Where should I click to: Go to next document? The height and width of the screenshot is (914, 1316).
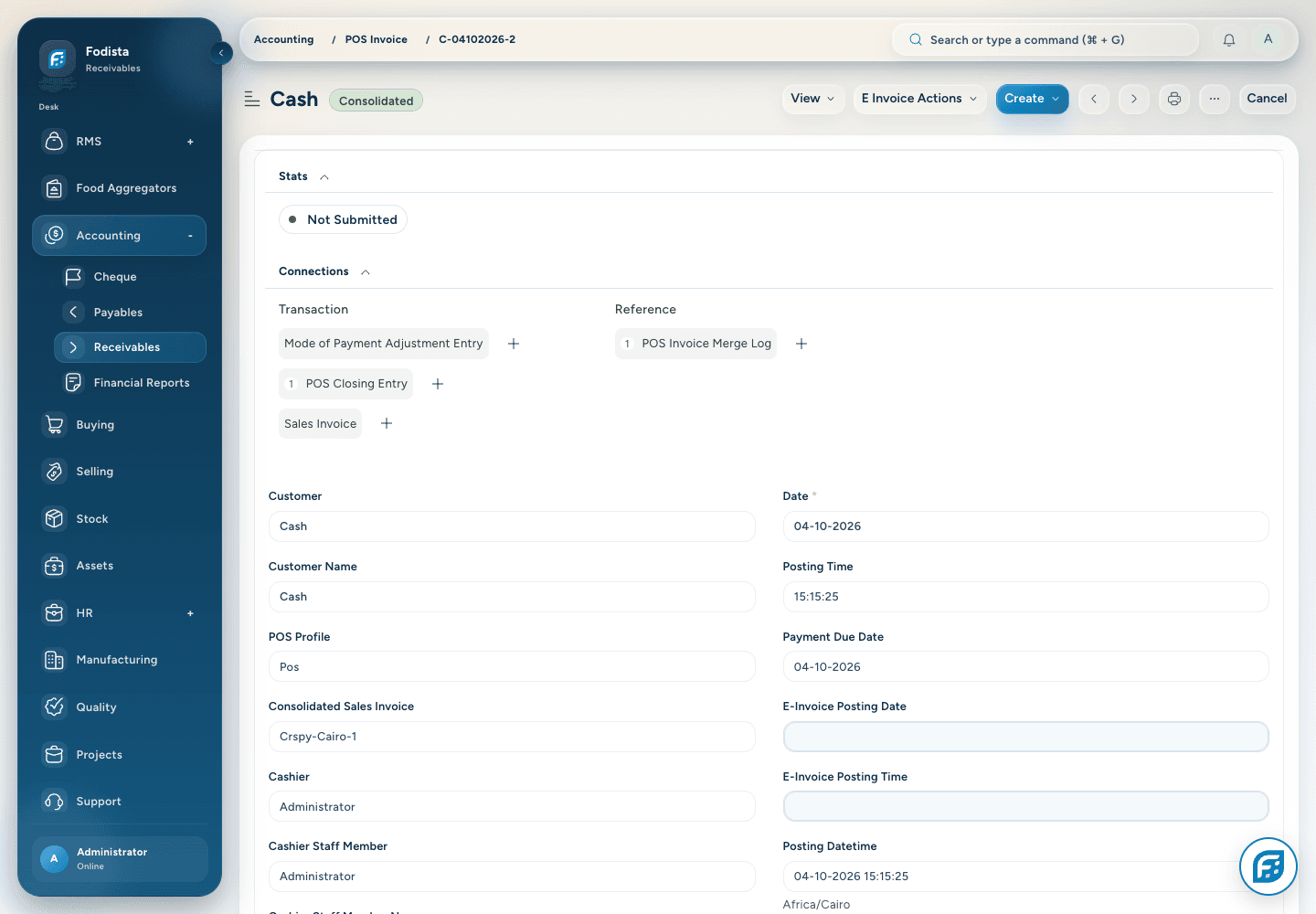[x=1134, y=99]
